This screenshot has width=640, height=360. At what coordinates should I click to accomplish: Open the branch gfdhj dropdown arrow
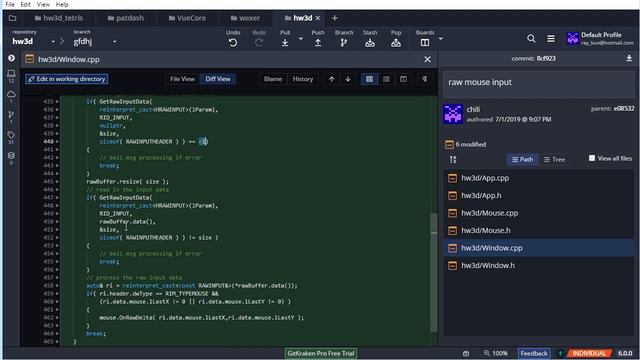(115, 42)
